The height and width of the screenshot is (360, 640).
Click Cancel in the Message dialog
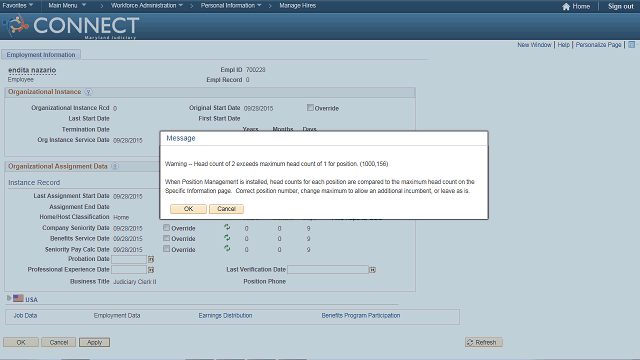(226, 209)
